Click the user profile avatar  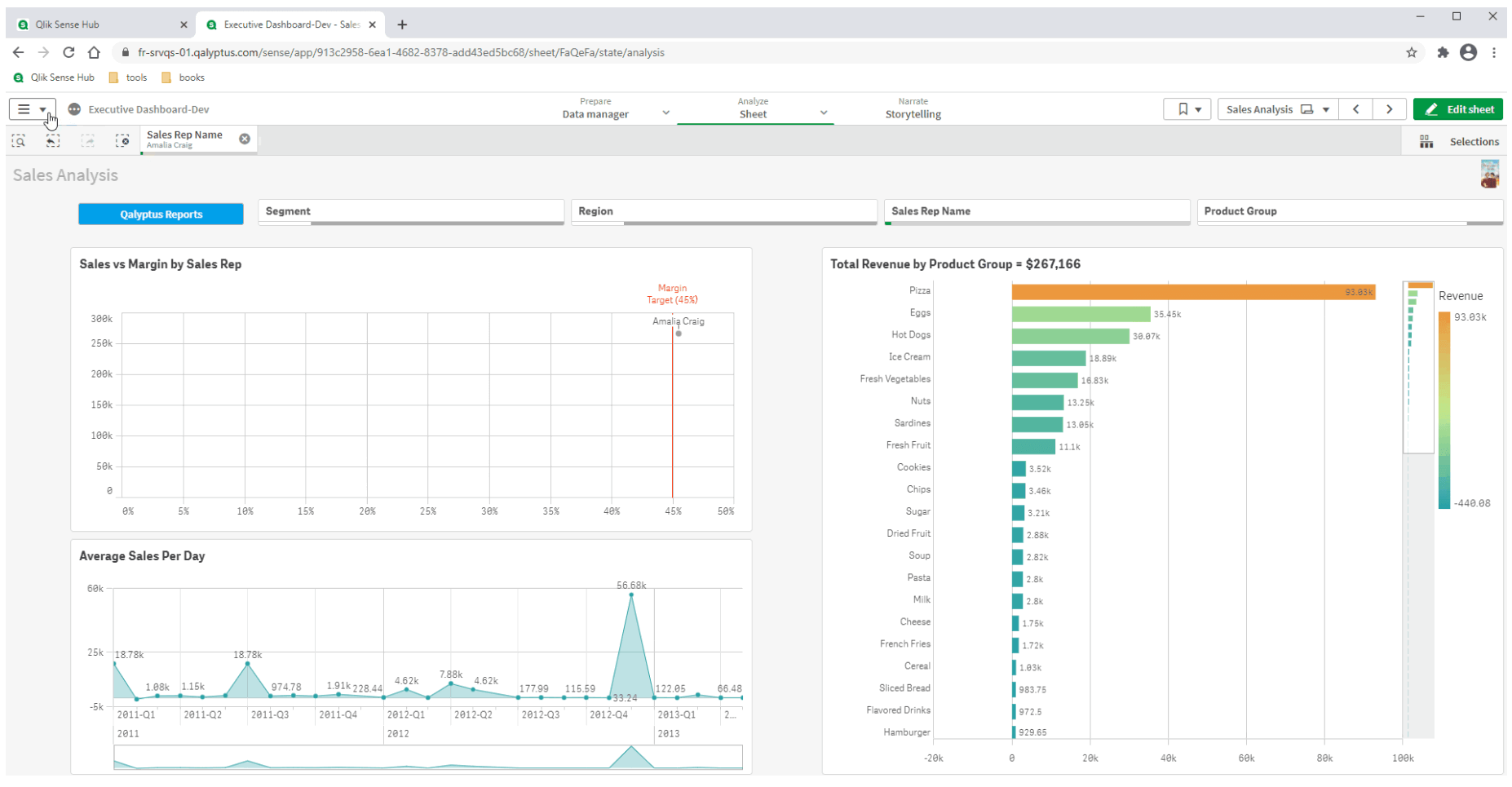tap(1489, 174)
